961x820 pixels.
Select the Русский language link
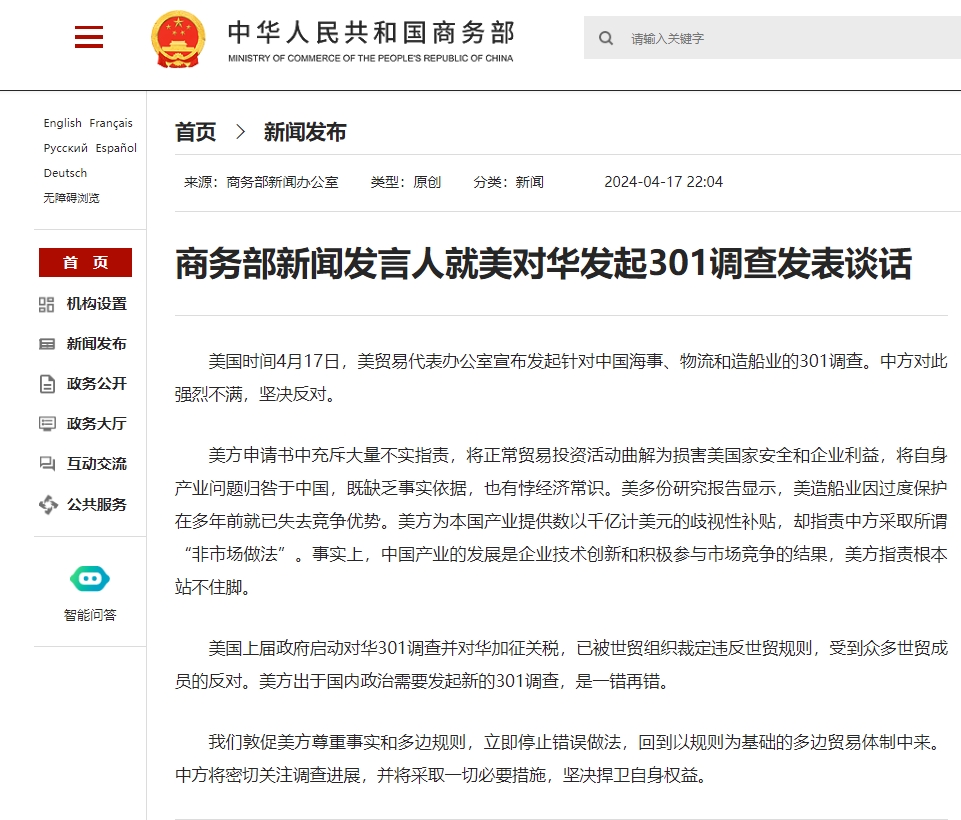point(65,148)
